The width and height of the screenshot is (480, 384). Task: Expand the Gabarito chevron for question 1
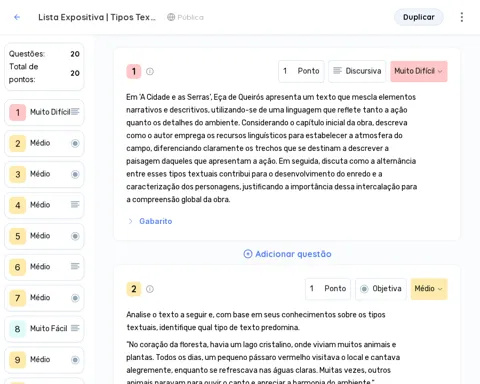(130, 221)
